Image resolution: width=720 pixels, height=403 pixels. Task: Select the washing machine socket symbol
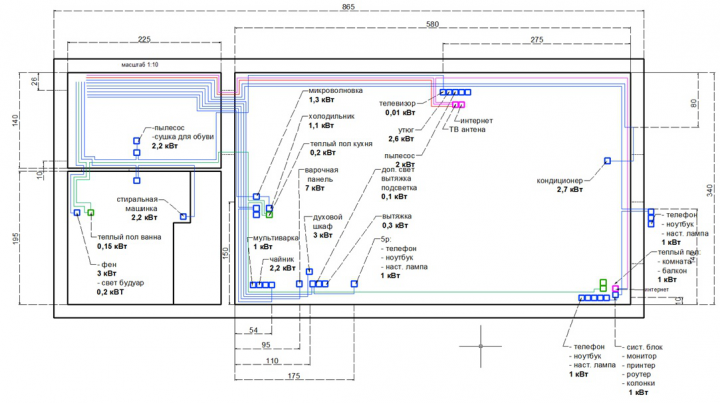[x=183, y=216]
